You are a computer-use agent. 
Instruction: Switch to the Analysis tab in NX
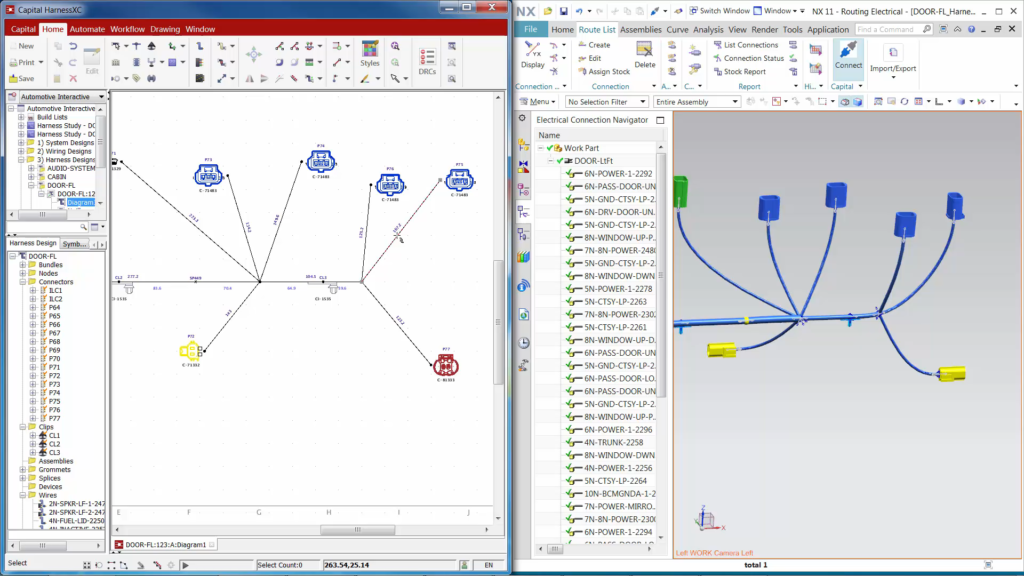pyautogui.click(x=708, y=29)
